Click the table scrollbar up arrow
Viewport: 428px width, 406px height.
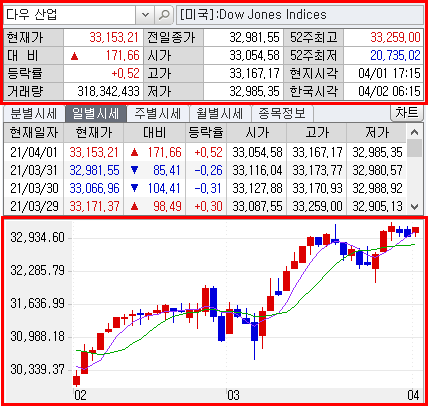click(414, 132)
